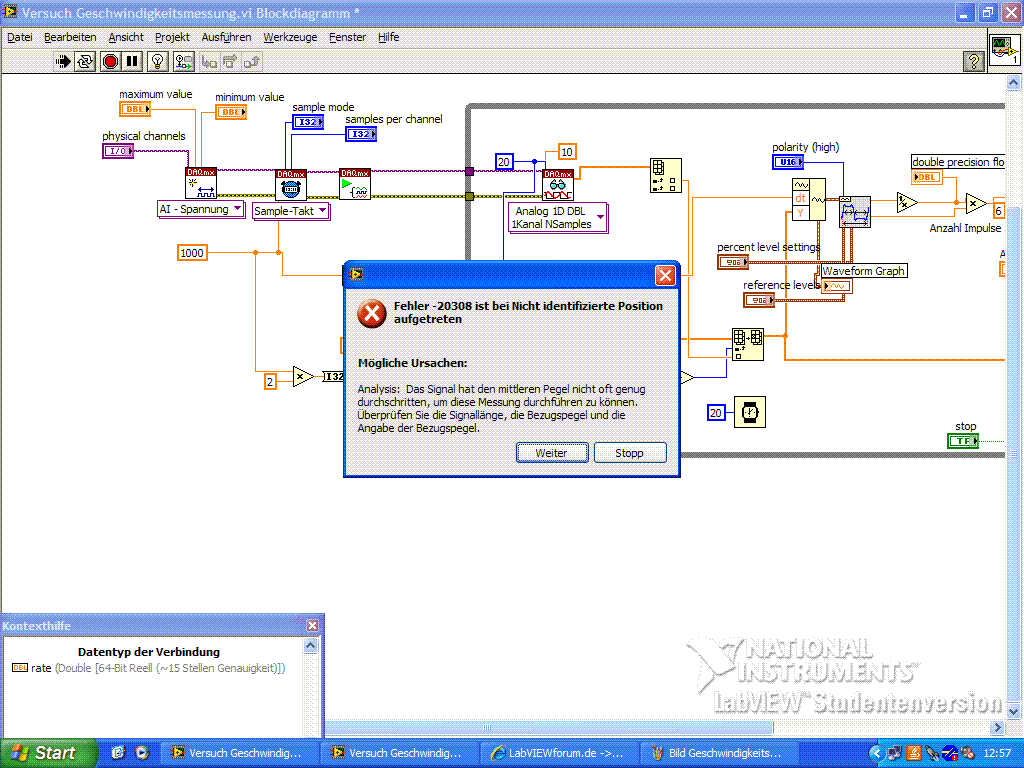Switch to LabVIEWforum.de taskbar window
Image resolution: width=1024 pixels, height=768 pixels.
pyautogui.click(x=558, y=753)
